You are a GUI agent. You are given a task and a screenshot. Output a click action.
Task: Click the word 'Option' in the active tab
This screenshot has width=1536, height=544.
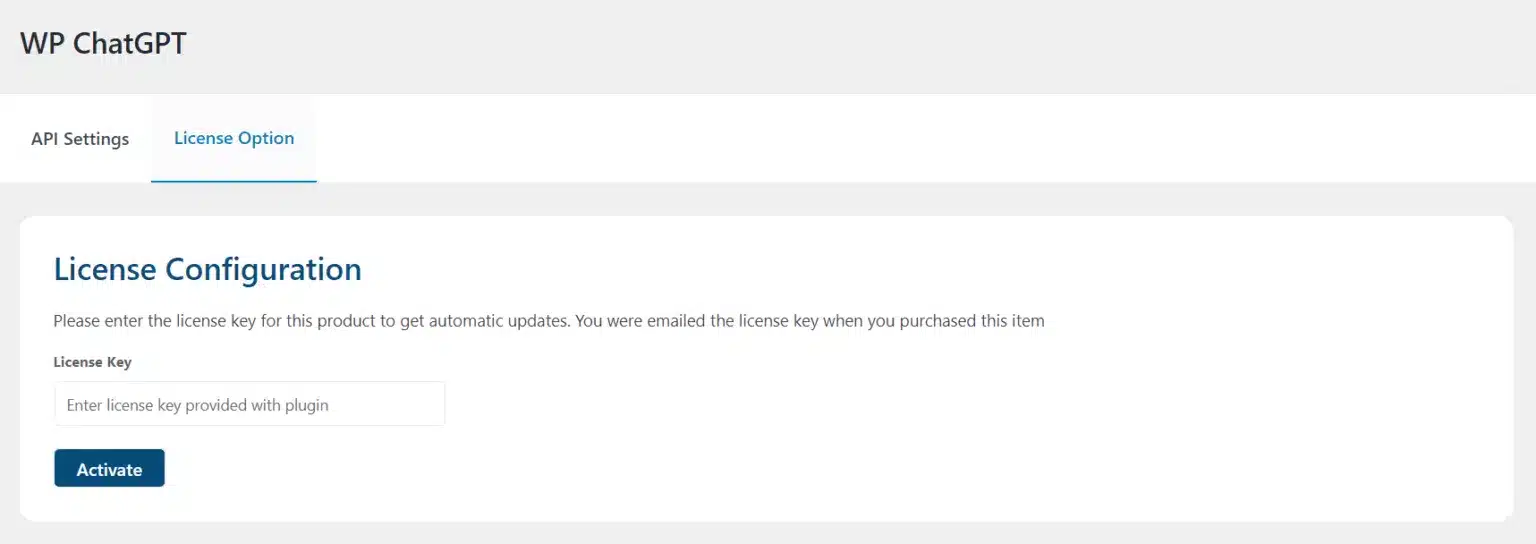point(266,138)
